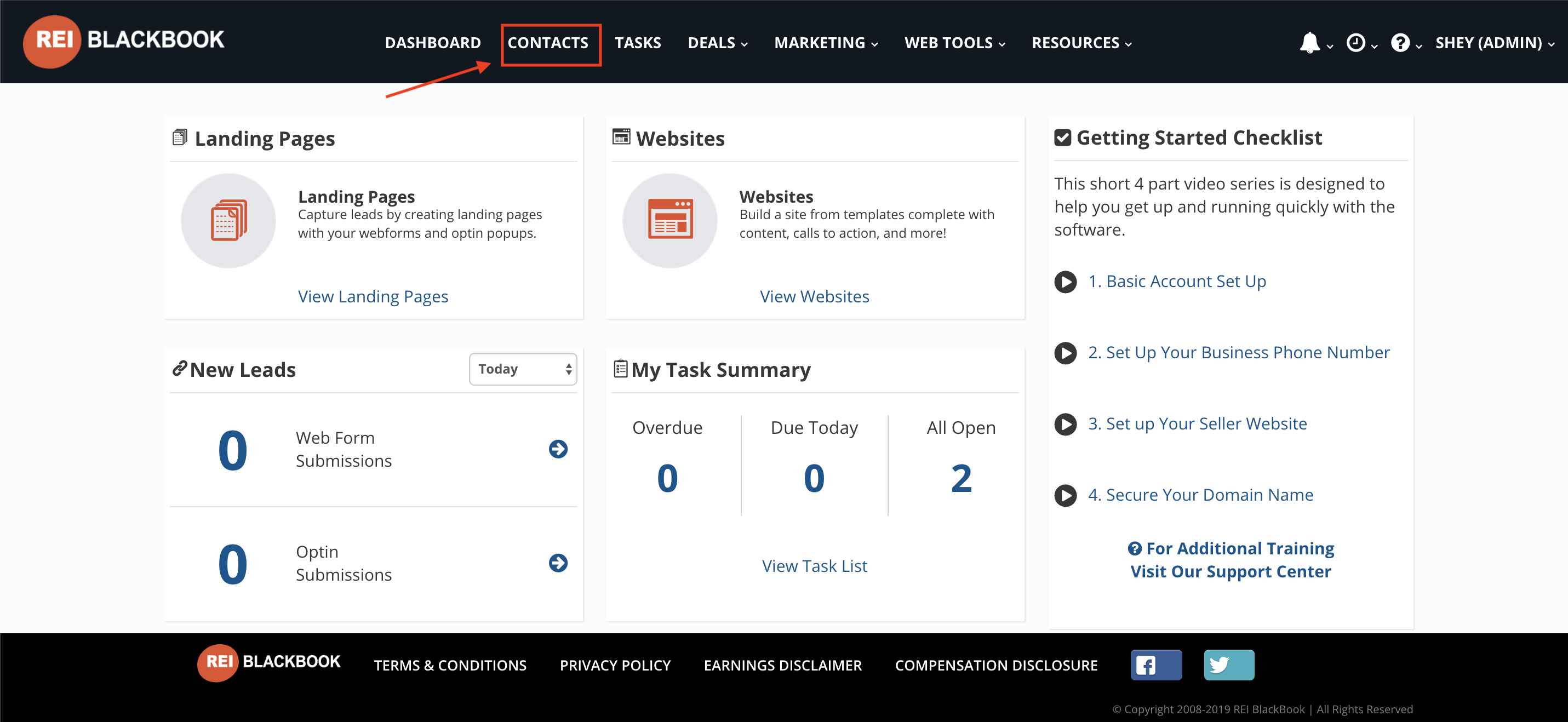Open the help question mark menu
Image resolution: width=1568 pixels, height=722 pixels.
(x=1400, y=43)
